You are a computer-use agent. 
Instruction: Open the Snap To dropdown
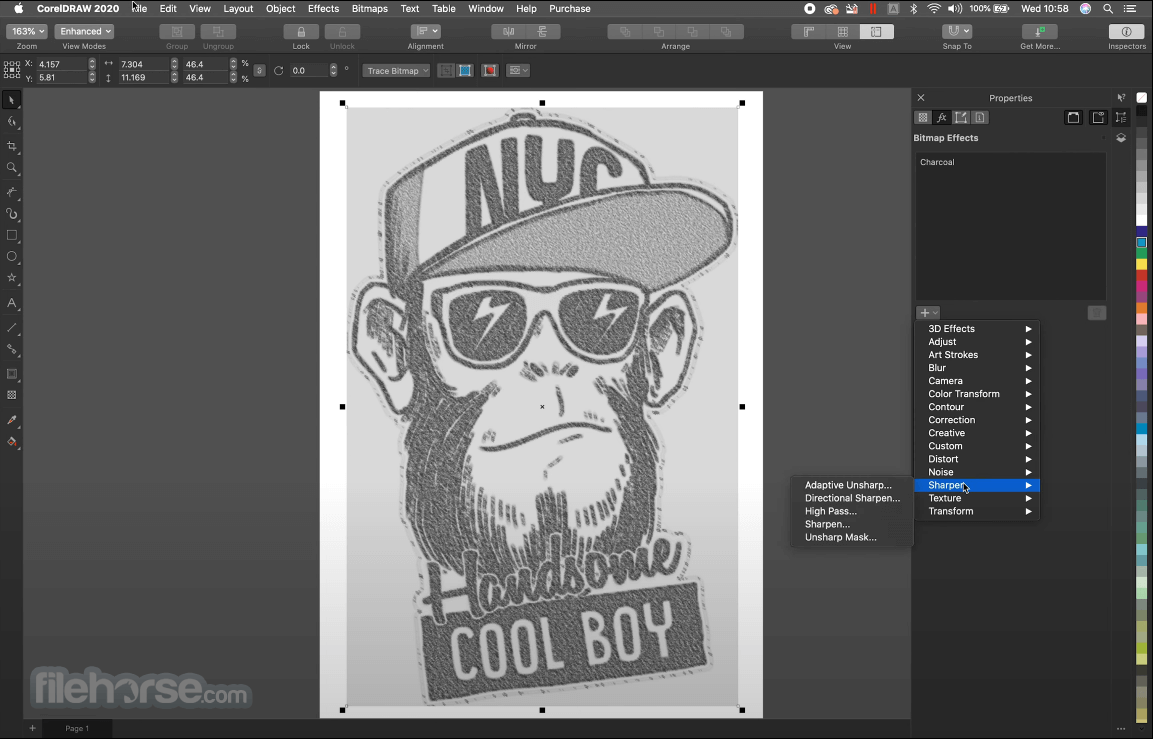click(x=957, y=32)
